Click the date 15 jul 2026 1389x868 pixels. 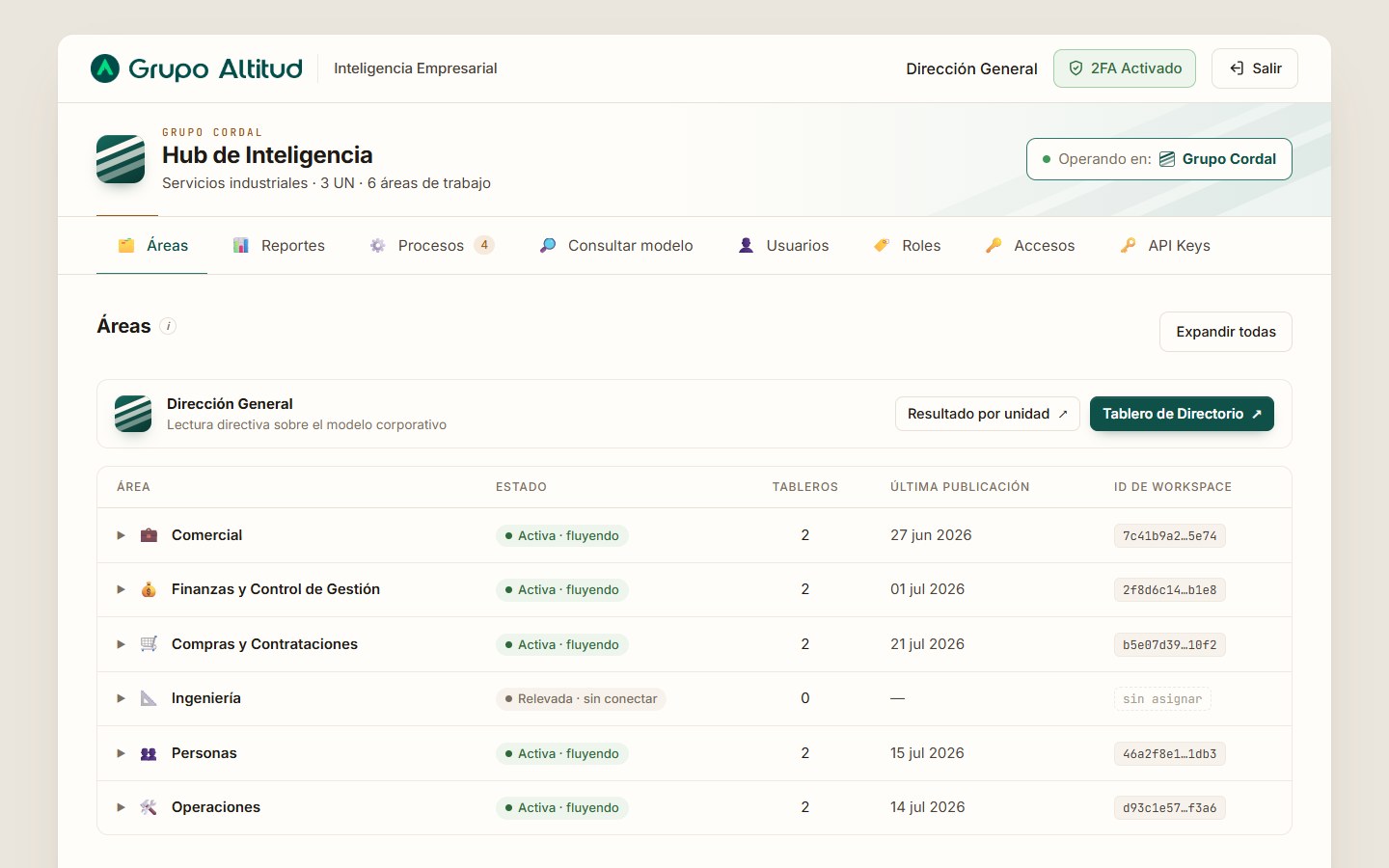(x=927, y=753)
